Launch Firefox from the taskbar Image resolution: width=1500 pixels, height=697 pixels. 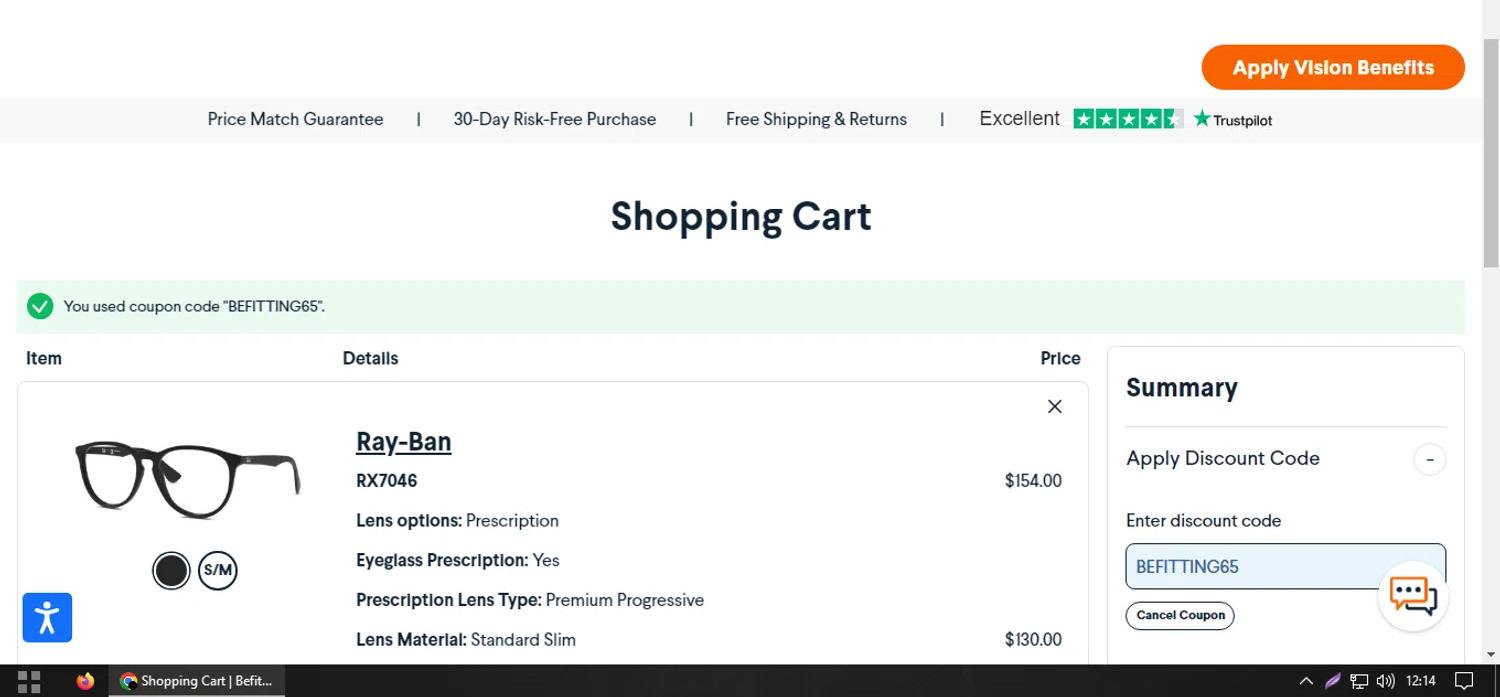click(x=85, y=681)
